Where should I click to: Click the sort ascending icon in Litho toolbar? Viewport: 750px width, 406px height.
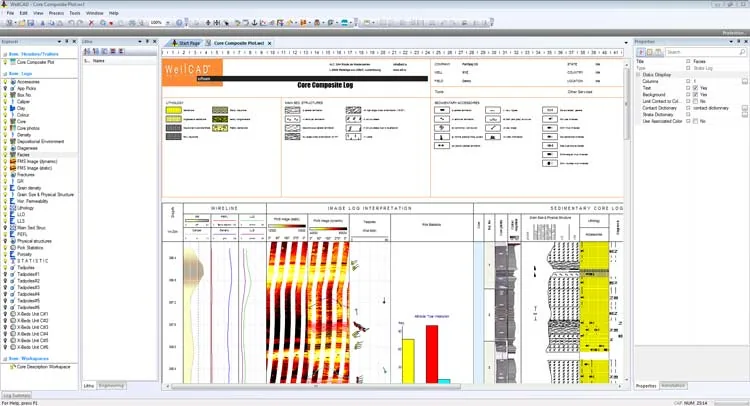coord(87,51)
